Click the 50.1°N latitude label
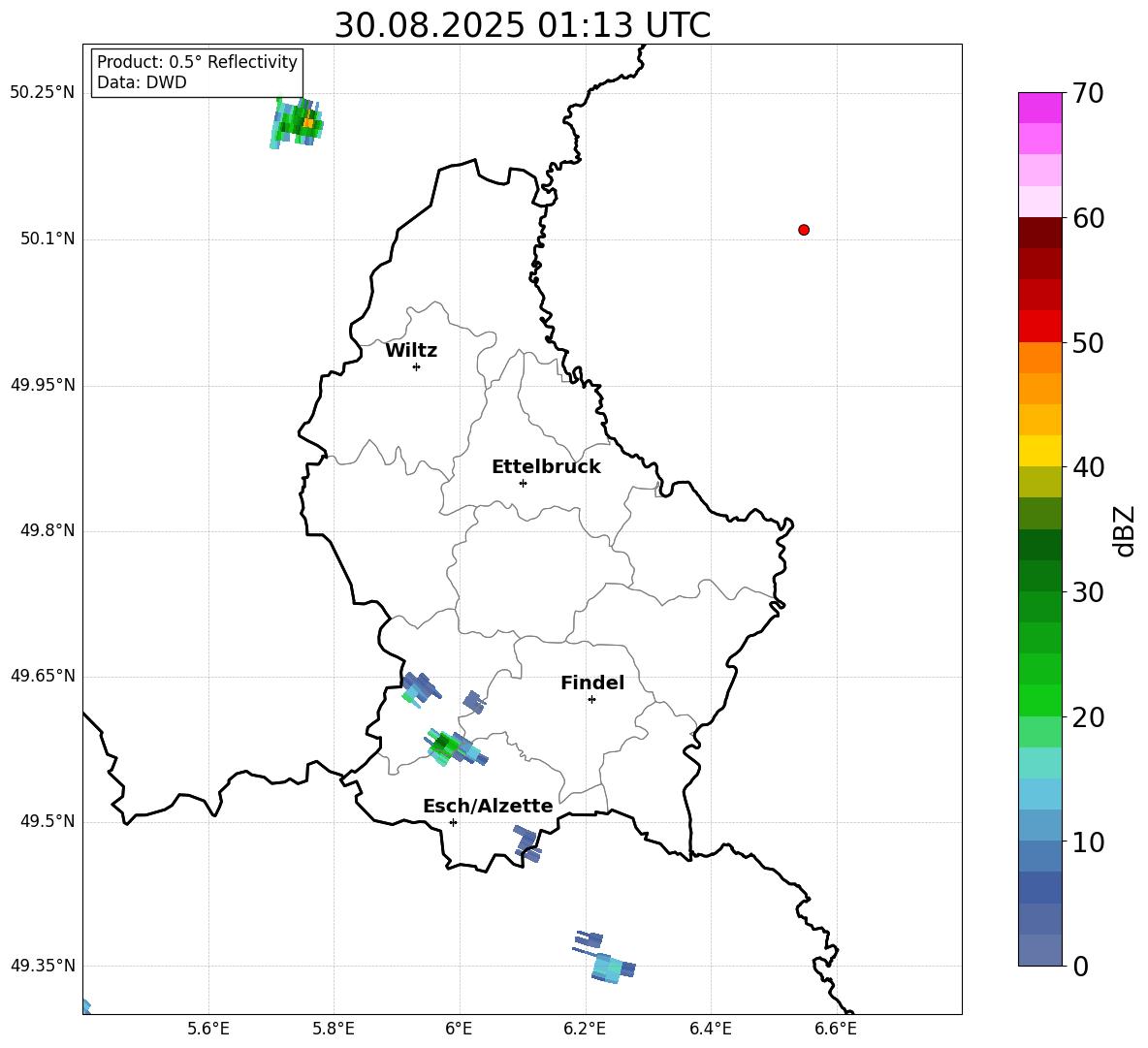The width and height of the screenshot is (1148, 1048). tap(48, 238)
